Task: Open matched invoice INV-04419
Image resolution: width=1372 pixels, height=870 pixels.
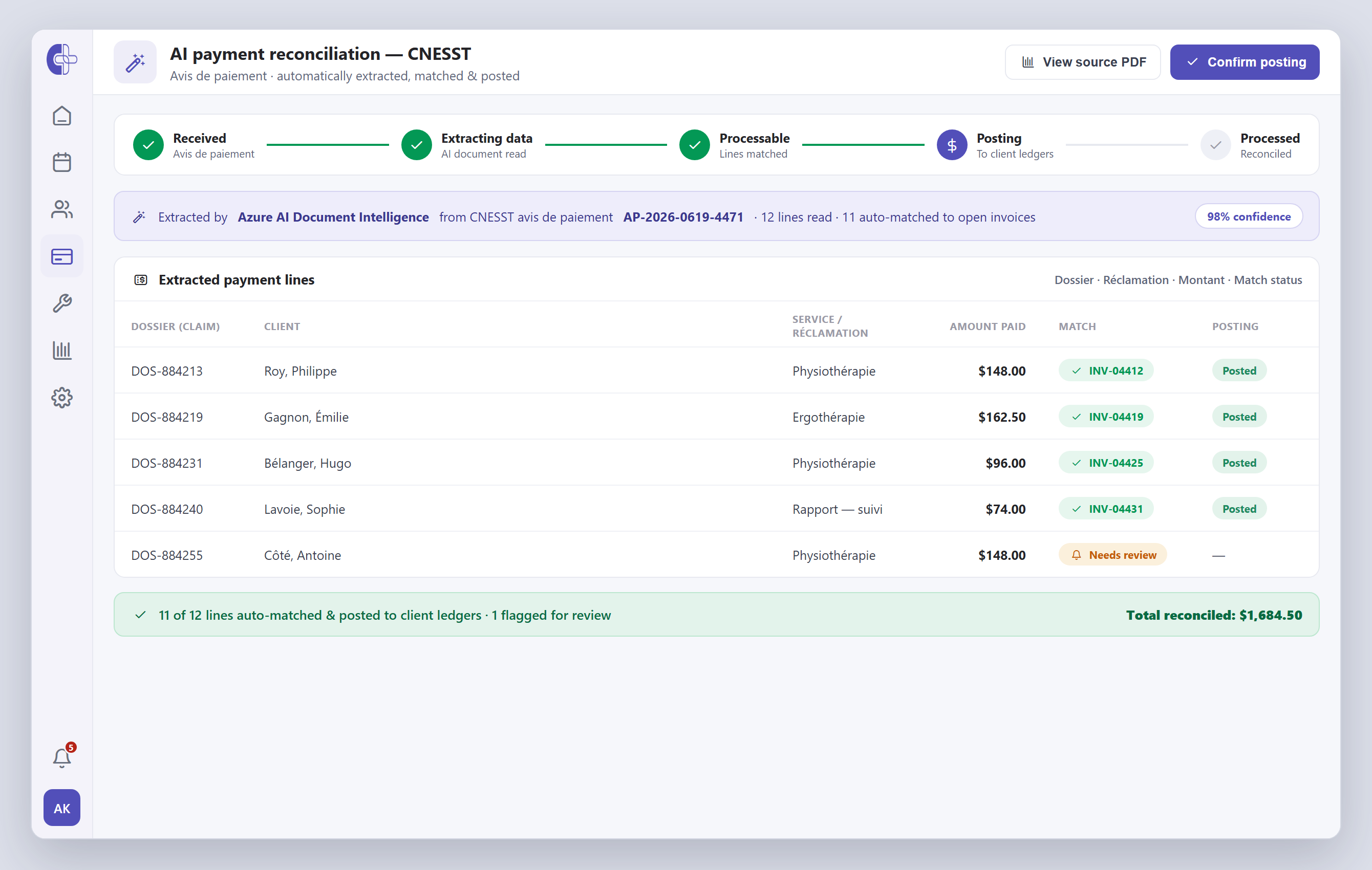Action: [x=1106, y=417]
